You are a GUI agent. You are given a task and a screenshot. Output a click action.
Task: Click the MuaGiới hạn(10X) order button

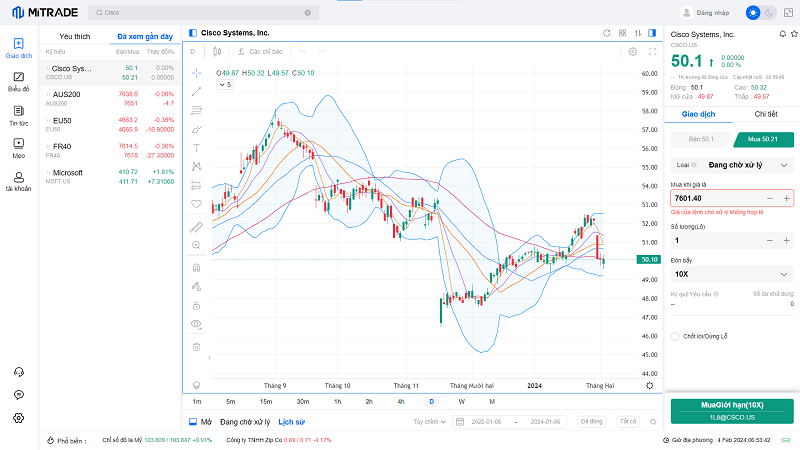[x=732, y=410]
